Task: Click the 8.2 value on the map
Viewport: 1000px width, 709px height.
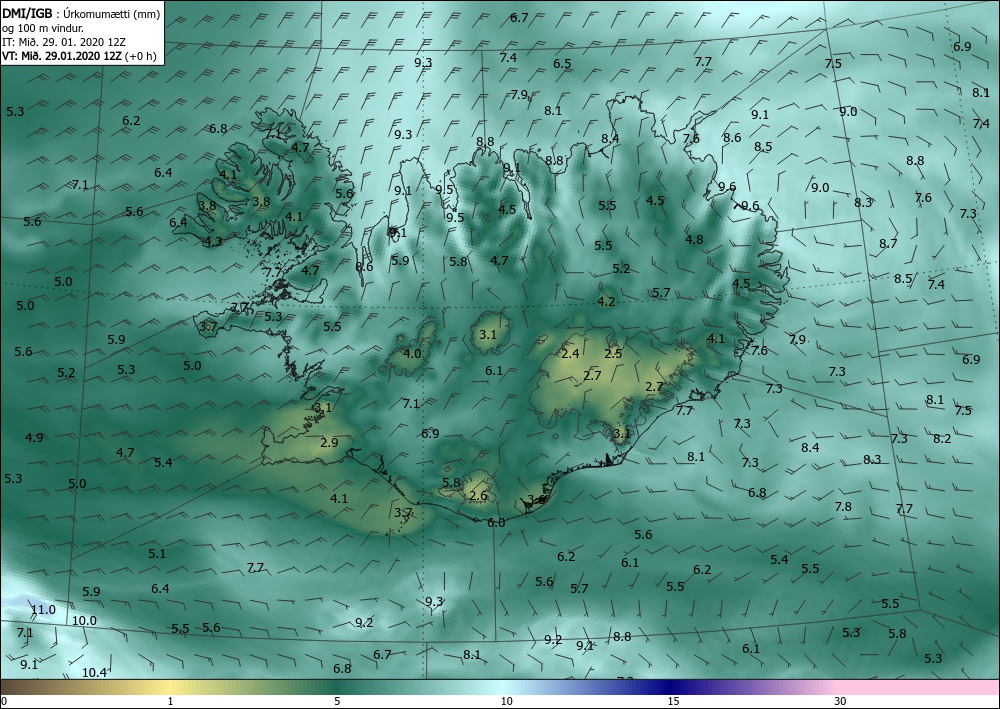Action: [942, 438]
